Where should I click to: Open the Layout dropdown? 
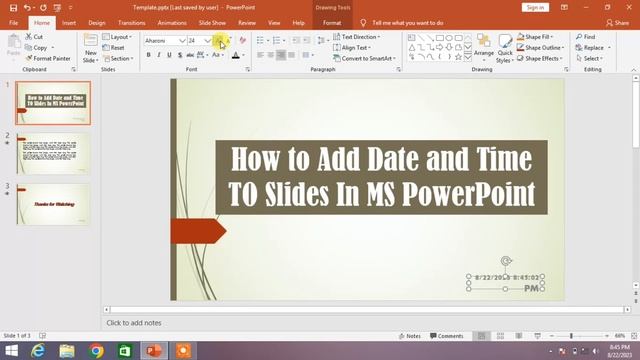point(117,37)
